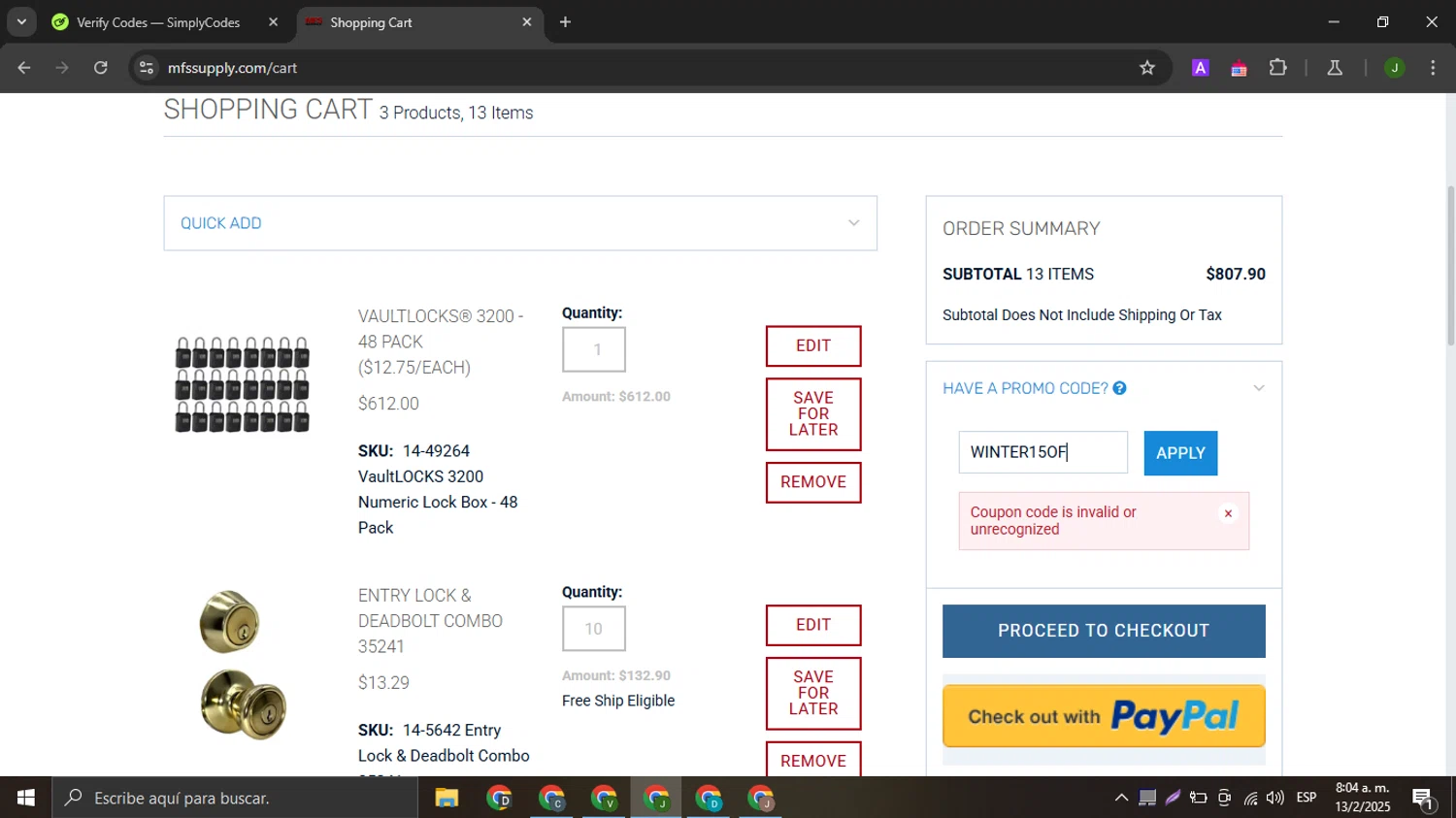This screenshot has height=818, width=1456.
Task: Open the shopping extension icon in toolbar
Action: coord(1239,68)
